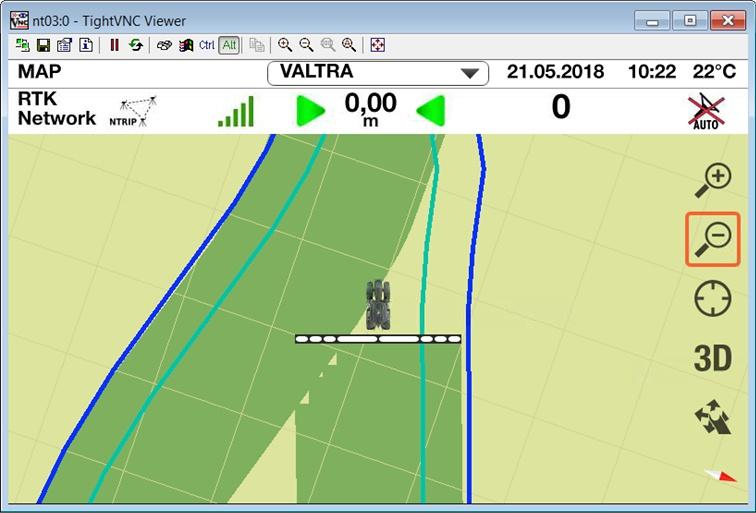756x513 pixels.
Task: Click the transfer files toolbar icon
Action: coord(257,45)
